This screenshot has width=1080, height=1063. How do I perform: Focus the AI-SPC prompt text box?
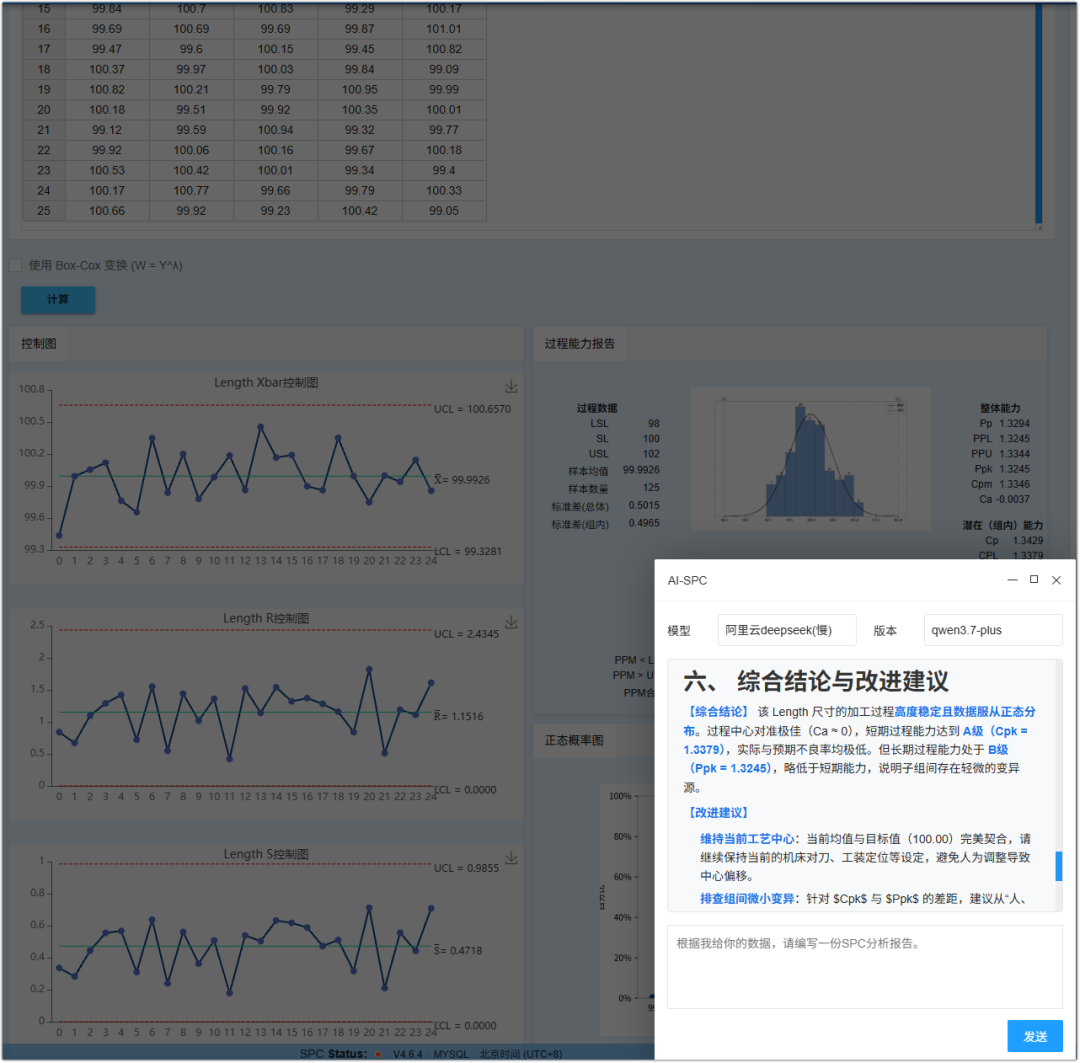(864, 967)
